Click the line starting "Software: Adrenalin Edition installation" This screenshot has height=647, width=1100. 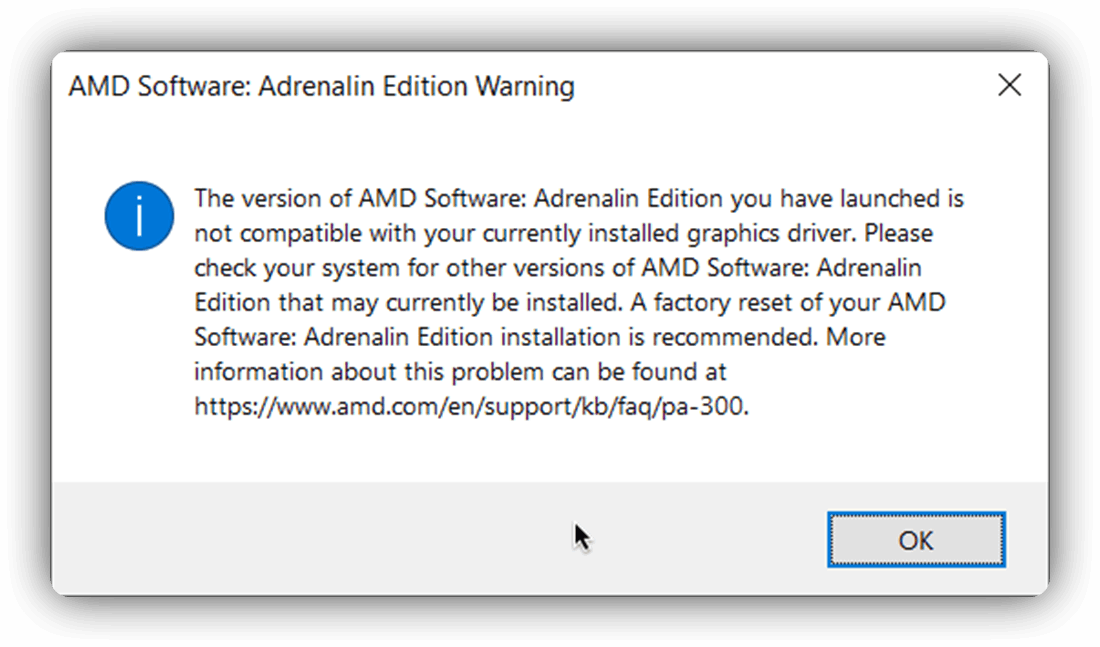click(x=539, y=337)
